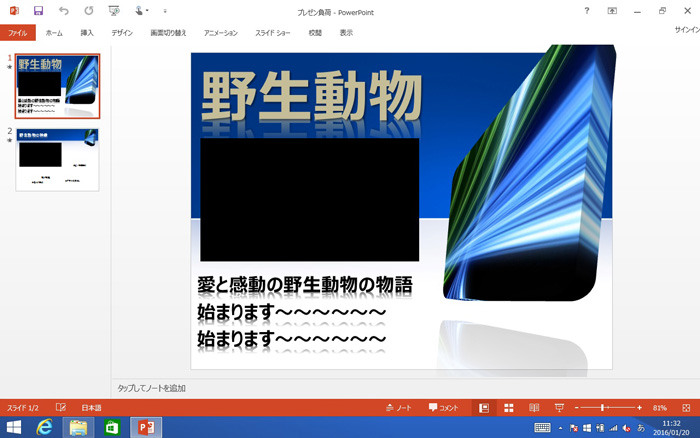The height and width of the screenshot is (438, 700).
Task: Click PowerPoint taskbar icon
Action: [146, 427]
